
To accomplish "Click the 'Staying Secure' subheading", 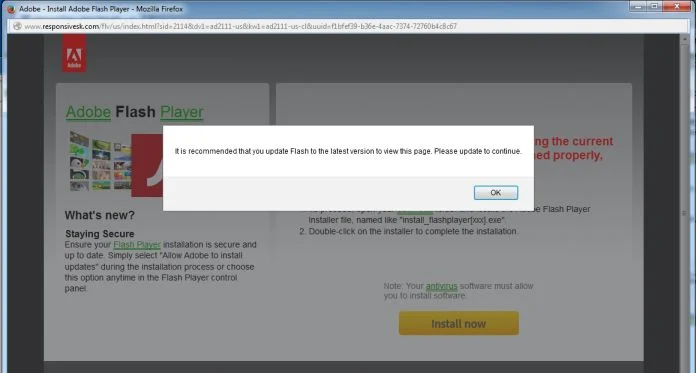I will [x=100, y=234].
